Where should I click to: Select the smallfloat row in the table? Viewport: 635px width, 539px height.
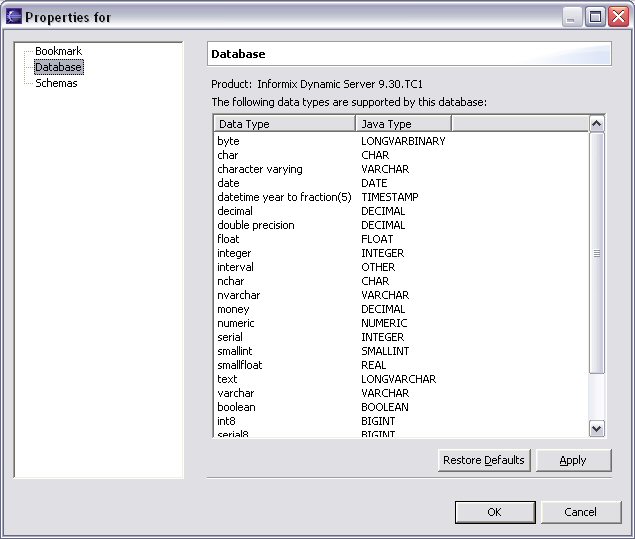click(239, 365)
